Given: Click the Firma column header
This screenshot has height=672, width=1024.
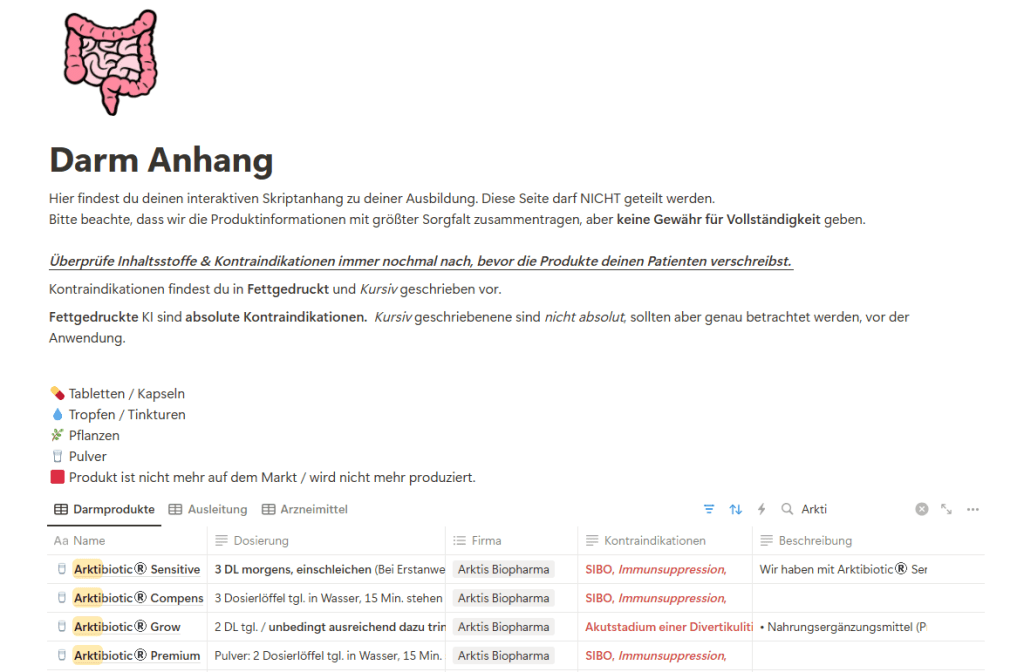Looking at the screenshot, I should click(511, 541).
